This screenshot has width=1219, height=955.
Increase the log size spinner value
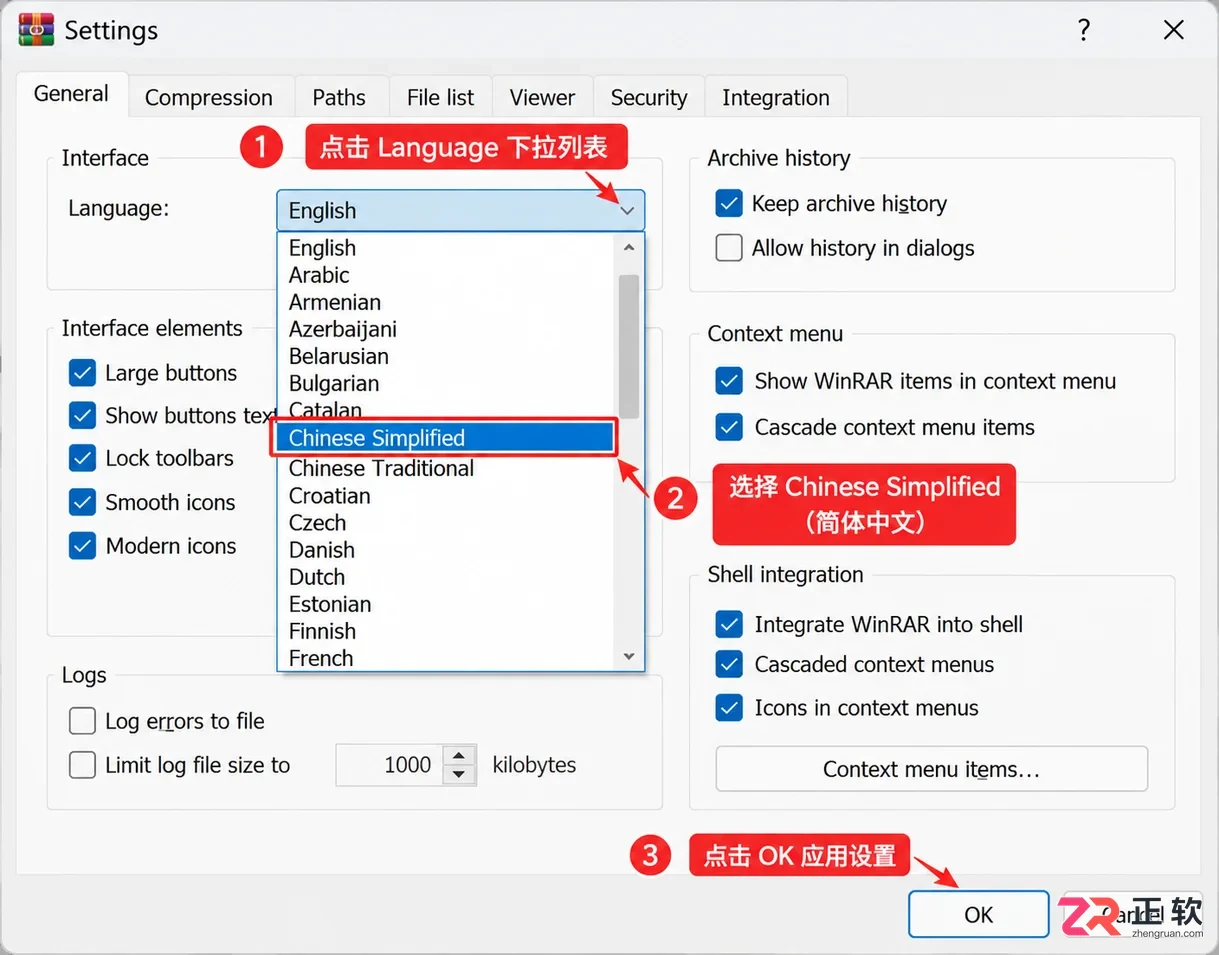458,756
